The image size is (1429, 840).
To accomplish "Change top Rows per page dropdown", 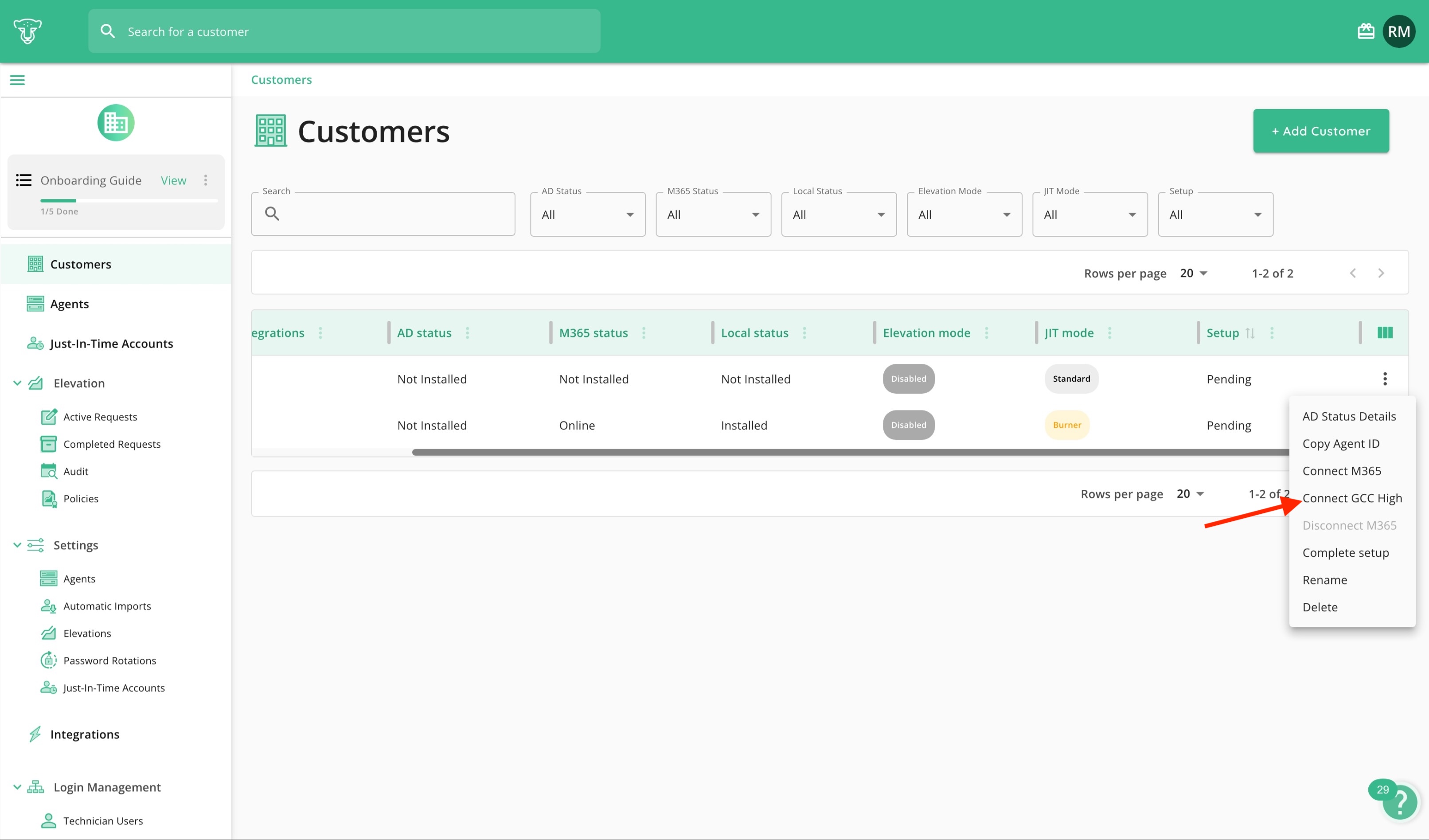I will coord(1193,273).
